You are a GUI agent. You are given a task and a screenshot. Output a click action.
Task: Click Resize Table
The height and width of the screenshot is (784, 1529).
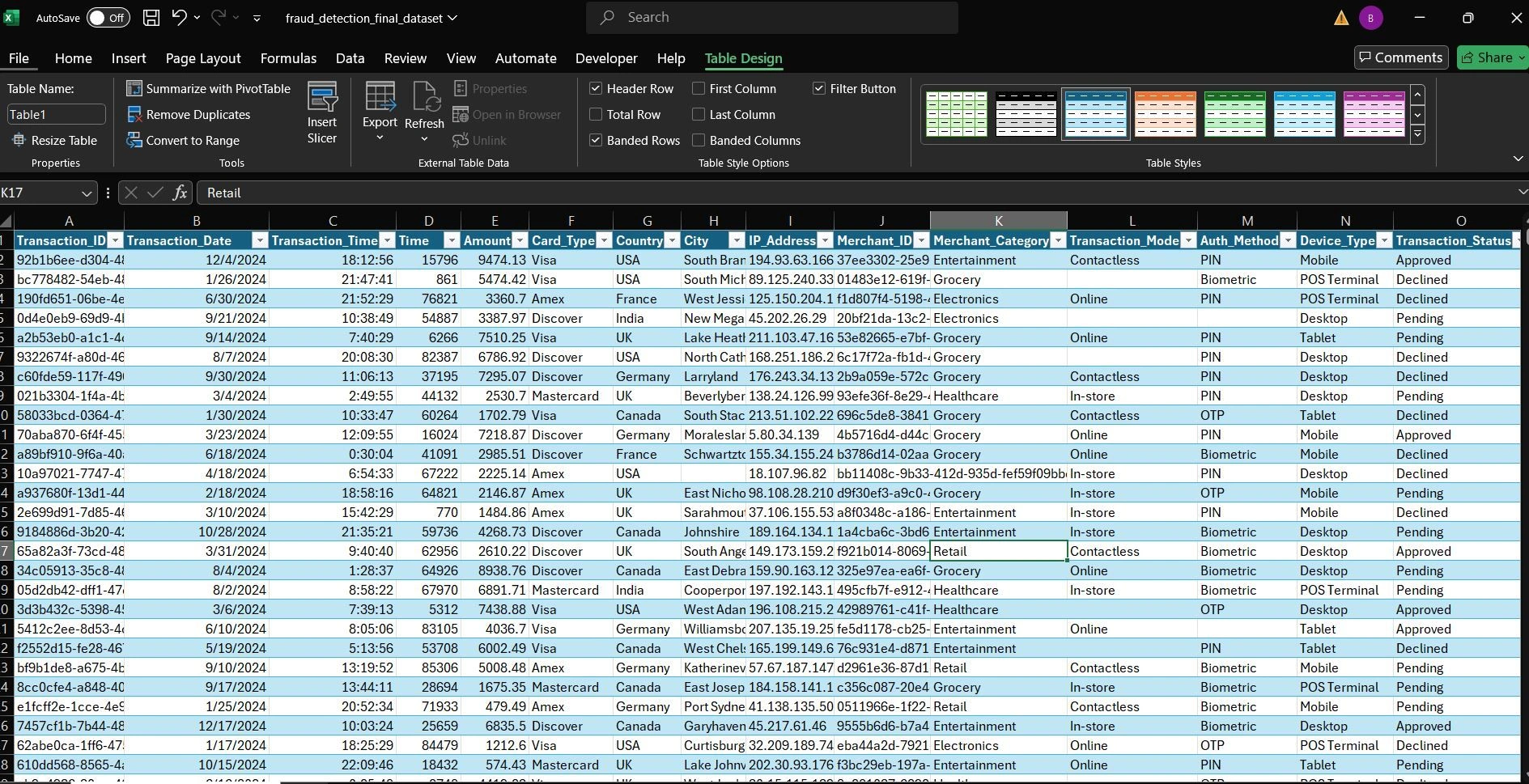coord(55,140)
